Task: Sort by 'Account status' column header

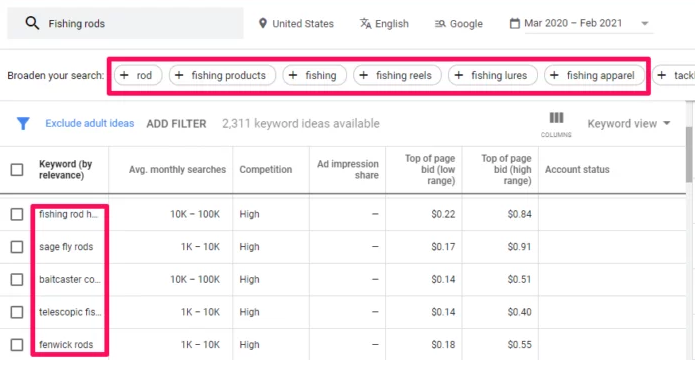Action: [x=577, y=170]
